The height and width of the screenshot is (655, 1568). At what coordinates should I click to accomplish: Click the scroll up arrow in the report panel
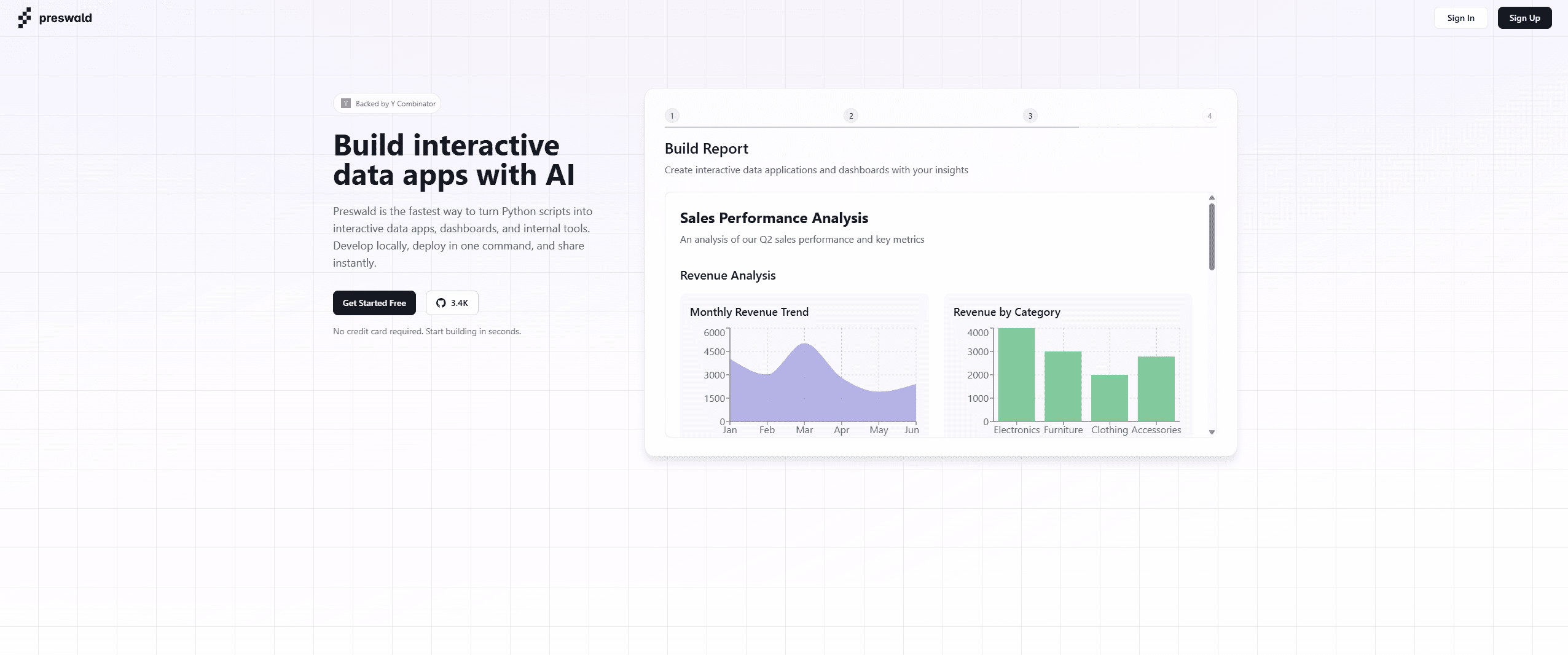coord(1212,198)
